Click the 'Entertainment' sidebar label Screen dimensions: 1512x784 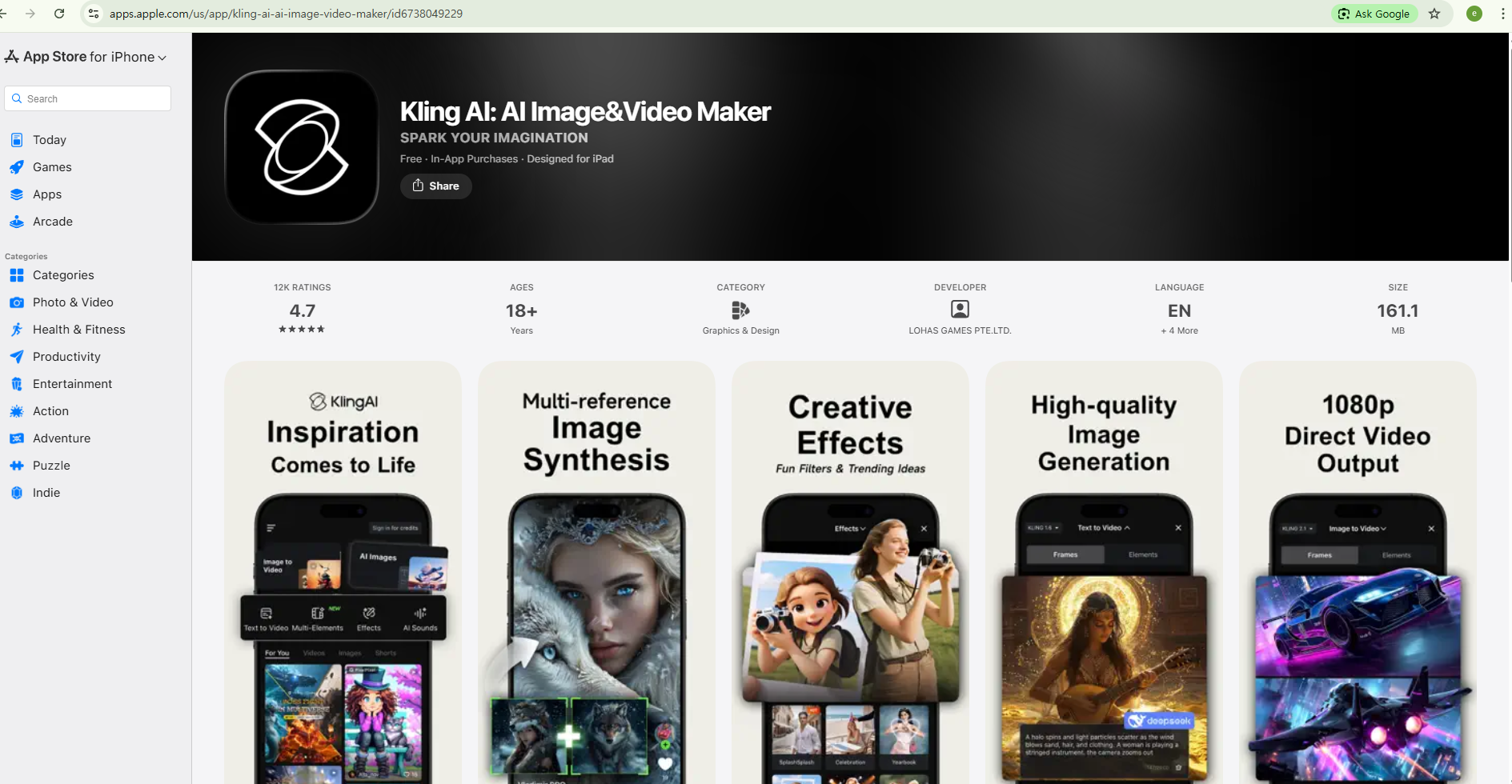click(73, 384)
